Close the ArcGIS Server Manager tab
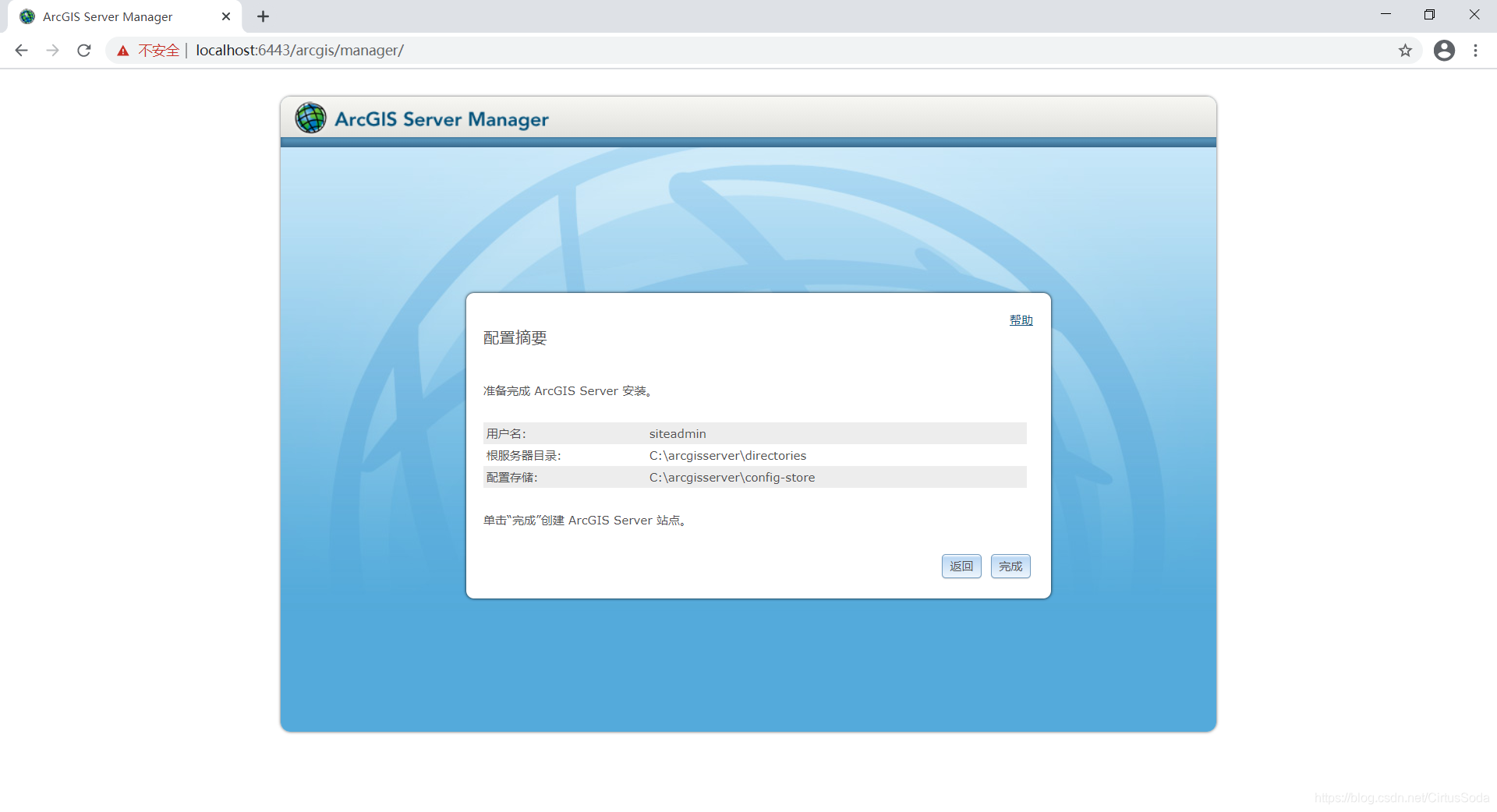This screenshot has height=812, width=1497. tap(226, 16)
